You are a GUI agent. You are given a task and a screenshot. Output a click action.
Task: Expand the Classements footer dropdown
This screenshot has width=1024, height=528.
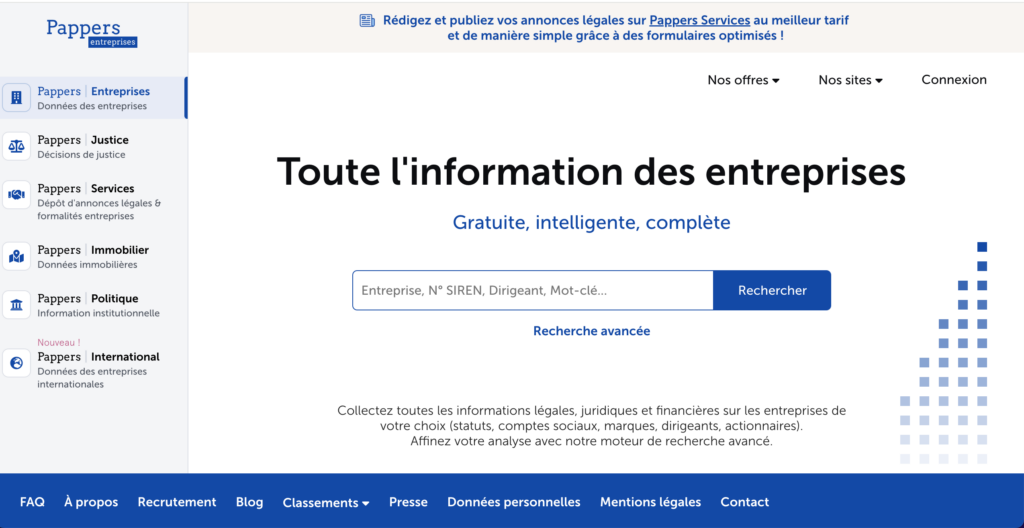pyautogui.click(x=326, y=503)
